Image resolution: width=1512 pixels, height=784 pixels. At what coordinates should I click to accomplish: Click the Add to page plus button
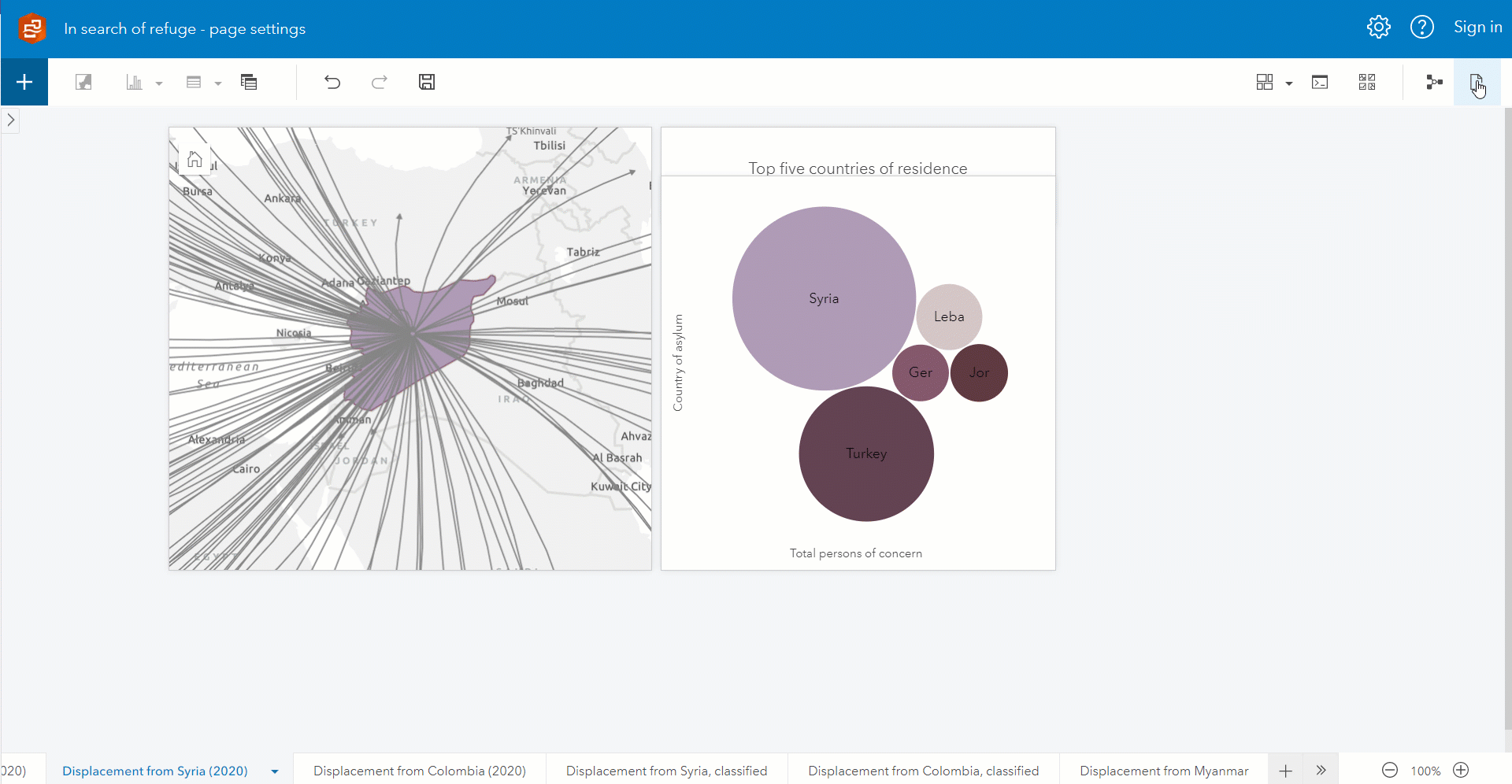pyautogui.click(x=24, y=82)
